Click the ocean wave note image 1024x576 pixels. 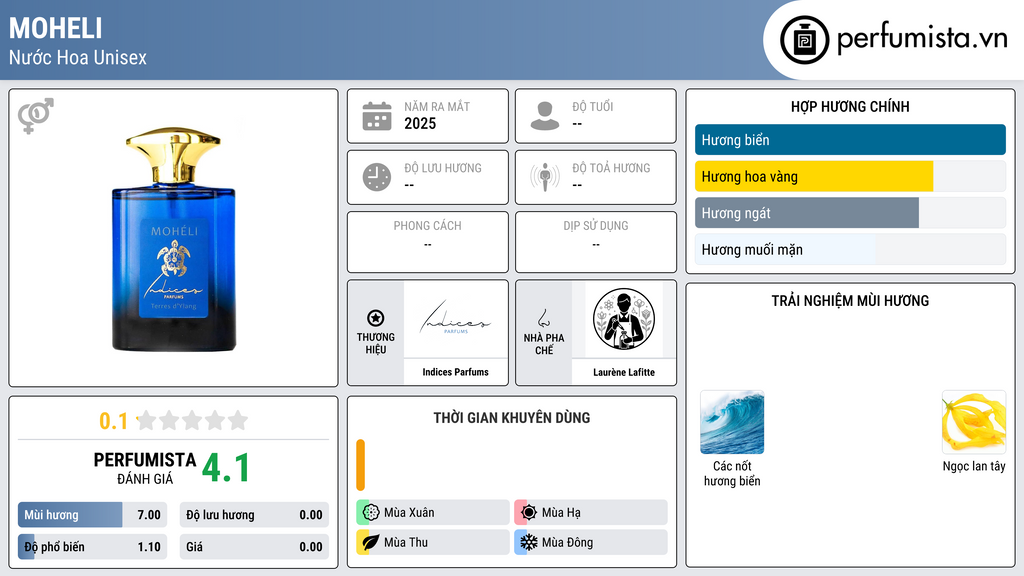tap(732, 422)
